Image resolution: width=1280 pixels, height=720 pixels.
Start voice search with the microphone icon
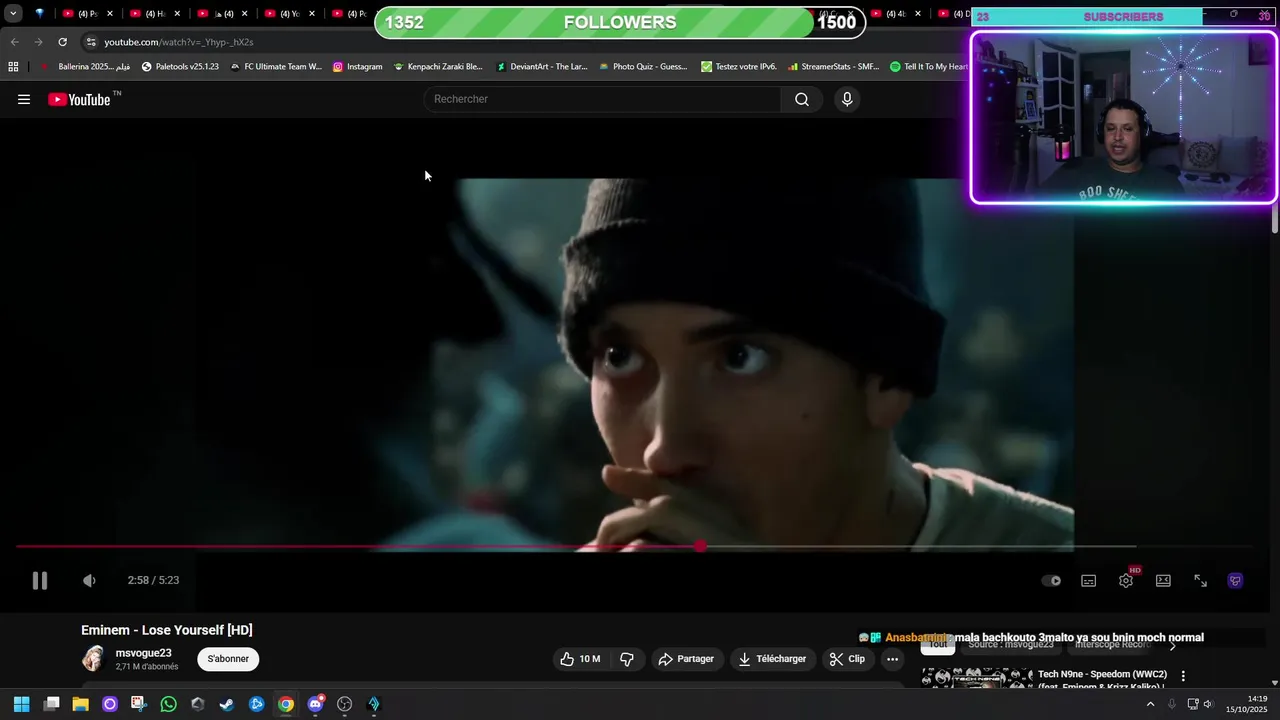[847, 99]
